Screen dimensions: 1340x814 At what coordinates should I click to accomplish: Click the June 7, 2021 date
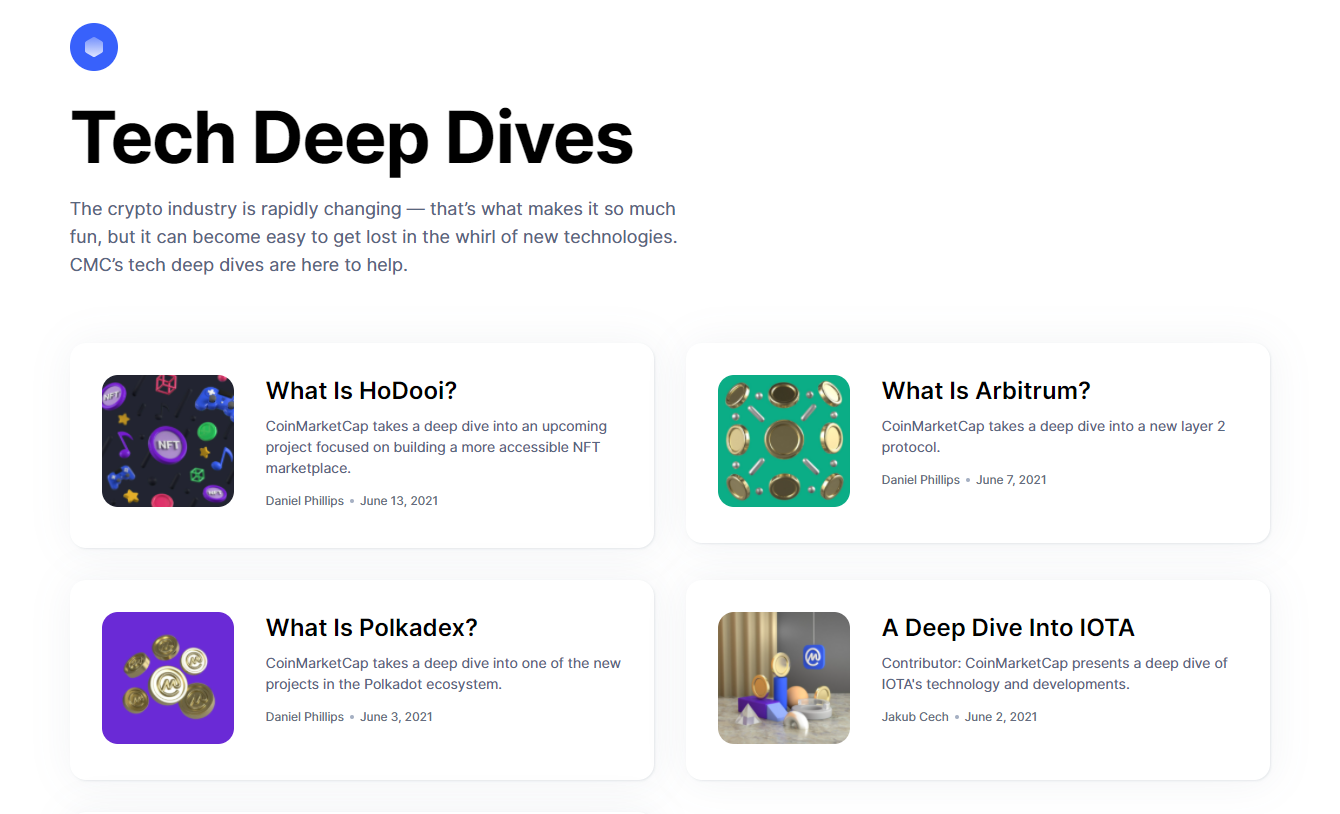pos(1011,480)
